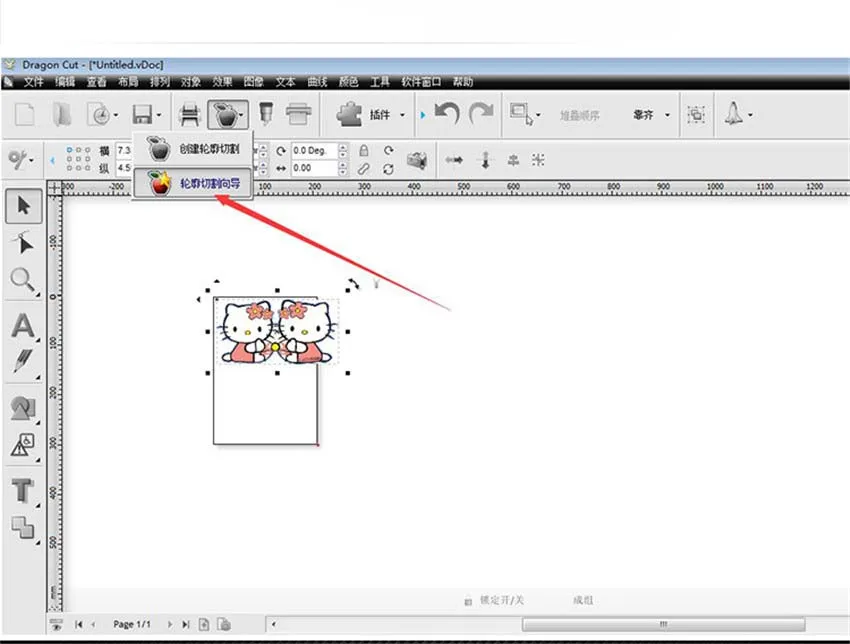Select the overlapping squares weld tool
The image size is (850, 644).
(x=23, y=527)
